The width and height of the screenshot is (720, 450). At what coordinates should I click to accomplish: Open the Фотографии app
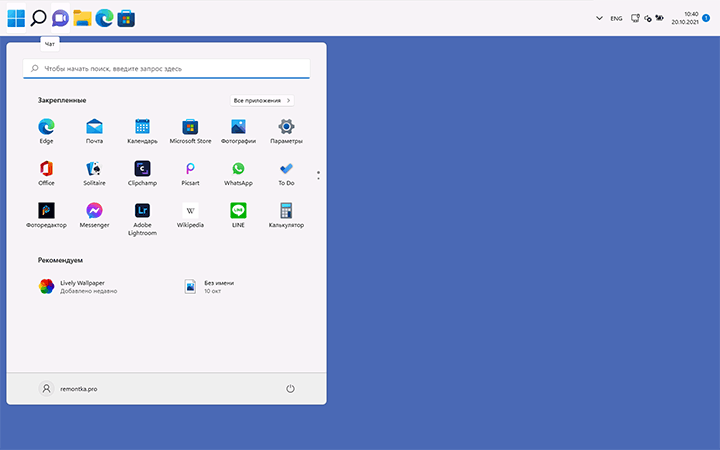point(238,131)
